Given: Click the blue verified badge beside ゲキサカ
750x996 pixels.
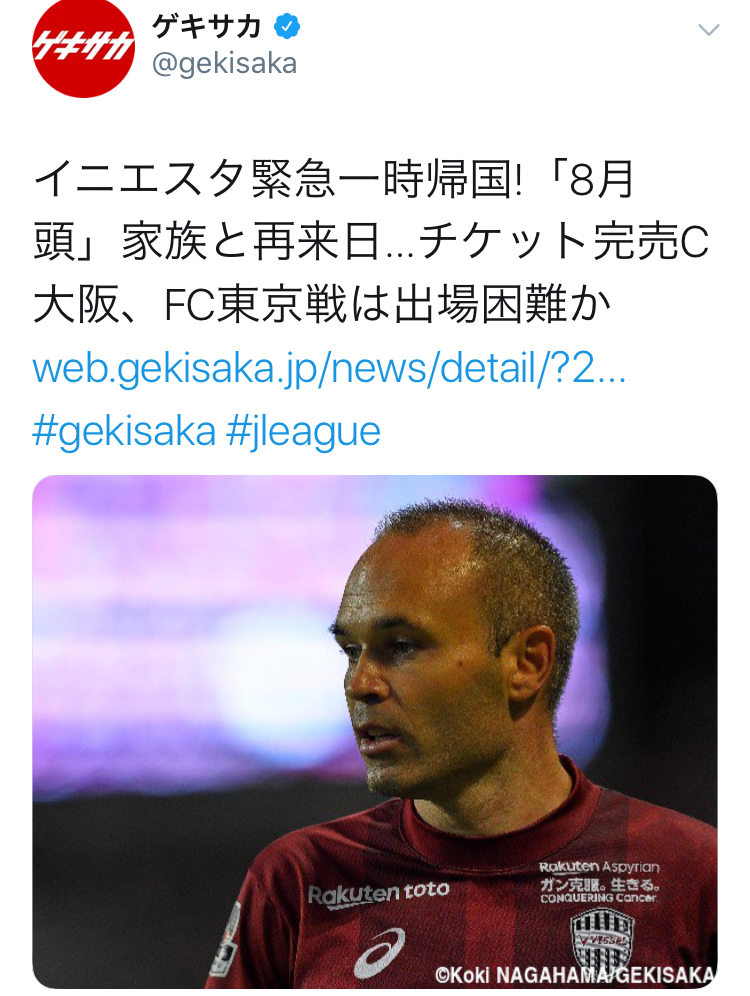Looking at the screenshot, I should 287,27.
